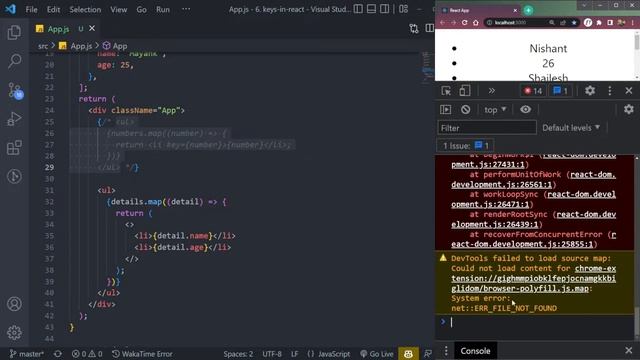
Task: Open errors and warnings status item
Action: pyautogui.click(x=87, y=354)
